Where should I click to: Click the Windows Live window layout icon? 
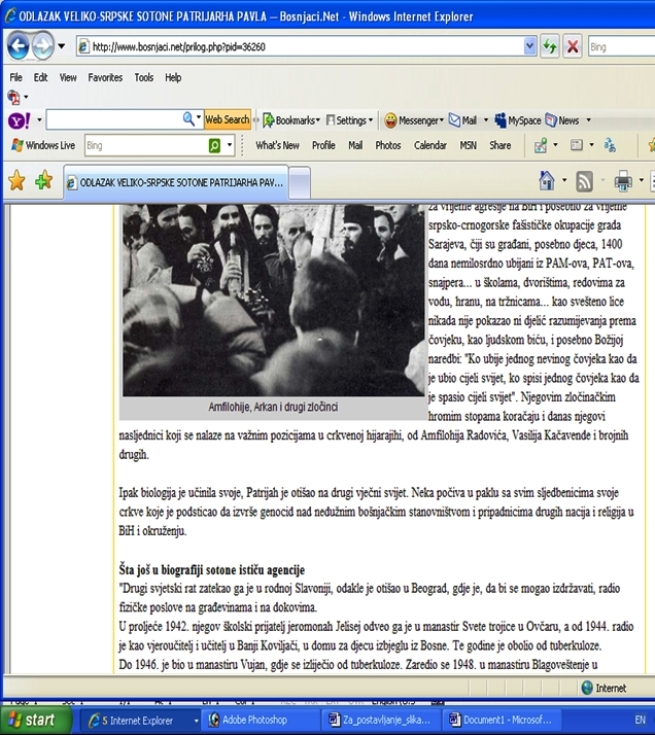pyautogui.click(x=576, y=145)
